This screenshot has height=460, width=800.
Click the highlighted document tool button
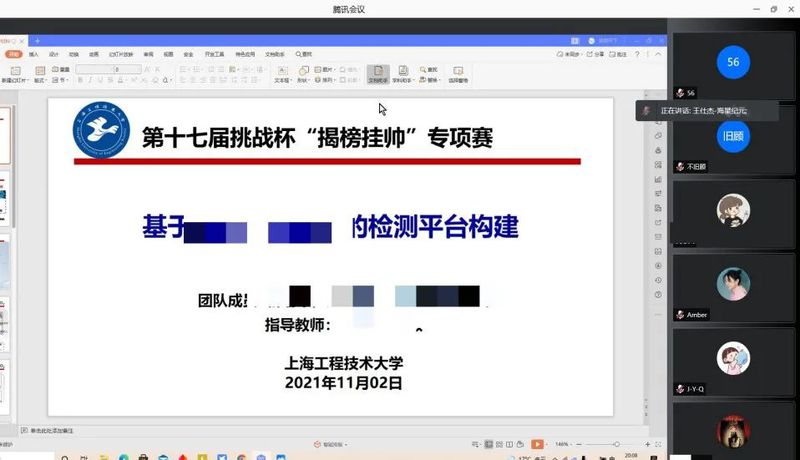(x=378, y=73)
